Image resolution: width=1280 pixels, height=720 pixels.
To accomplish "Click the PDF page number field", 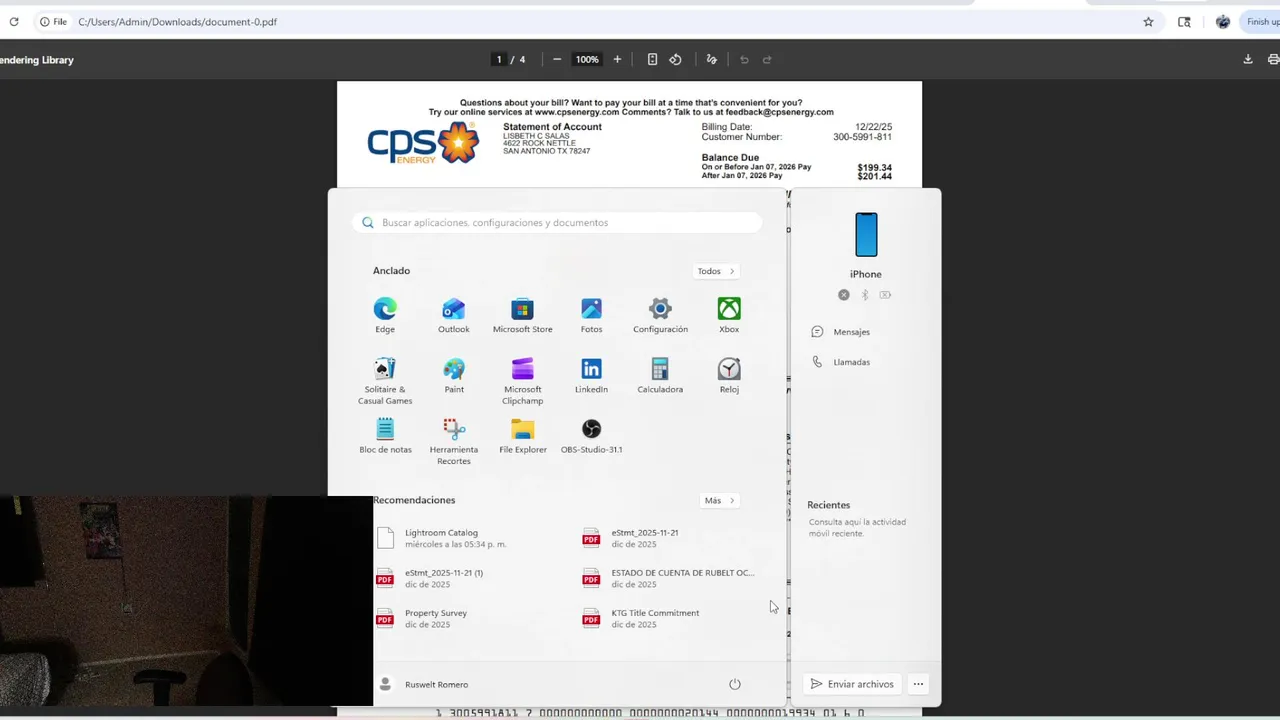I will click(499, 60).
